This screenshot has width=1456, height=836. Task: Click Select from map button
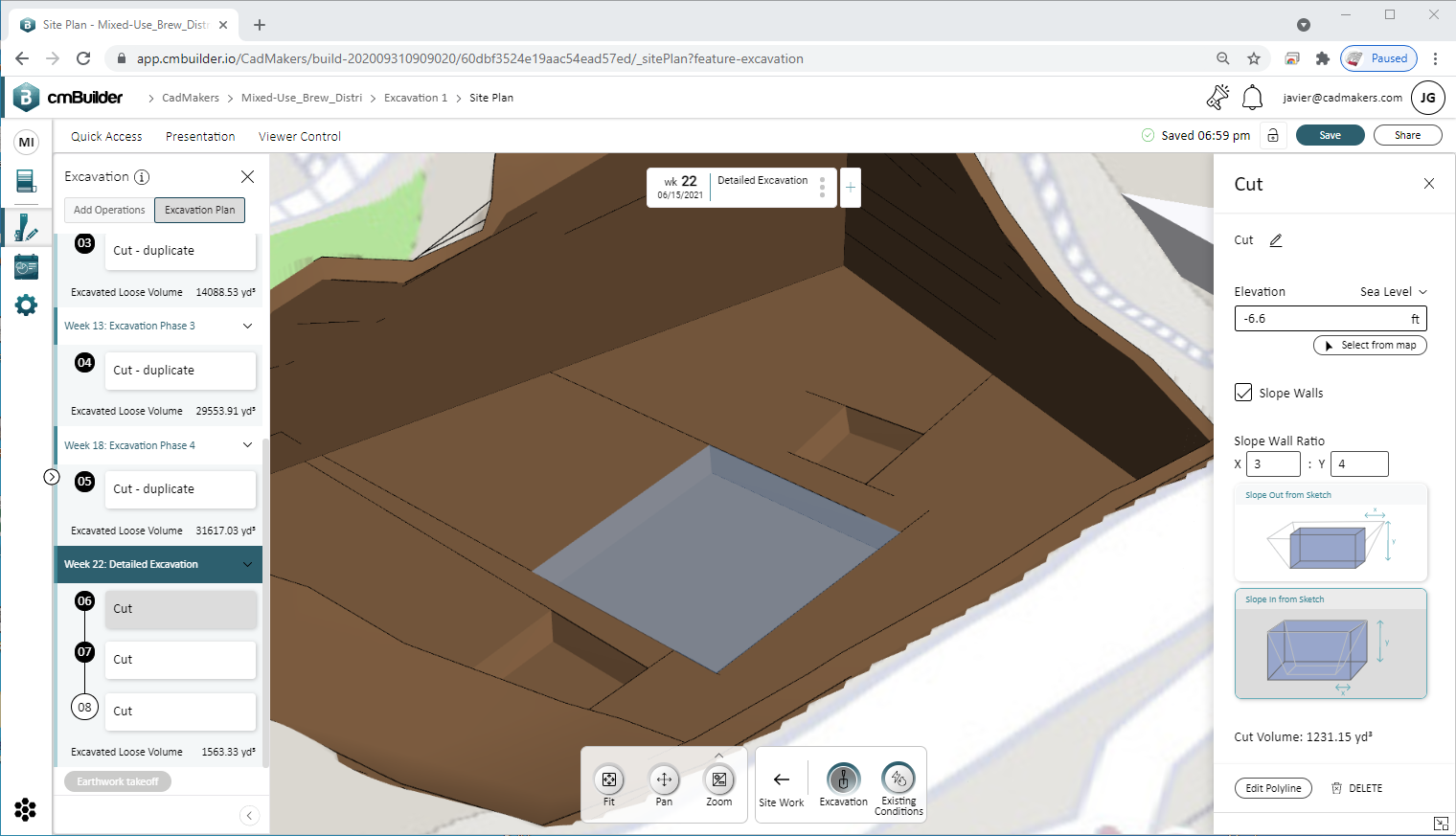(1370, 345)
